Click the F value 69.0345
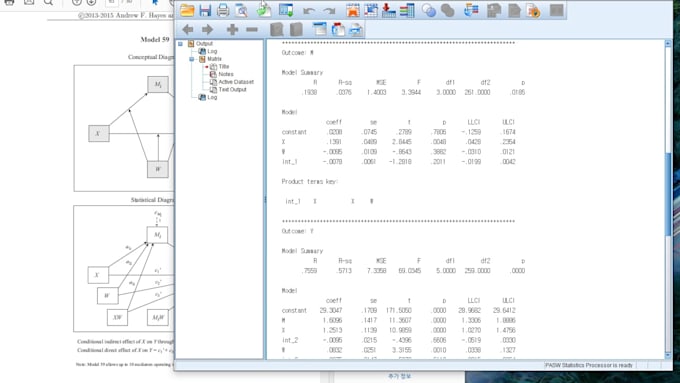680x383 pixels. pos(410,271)
